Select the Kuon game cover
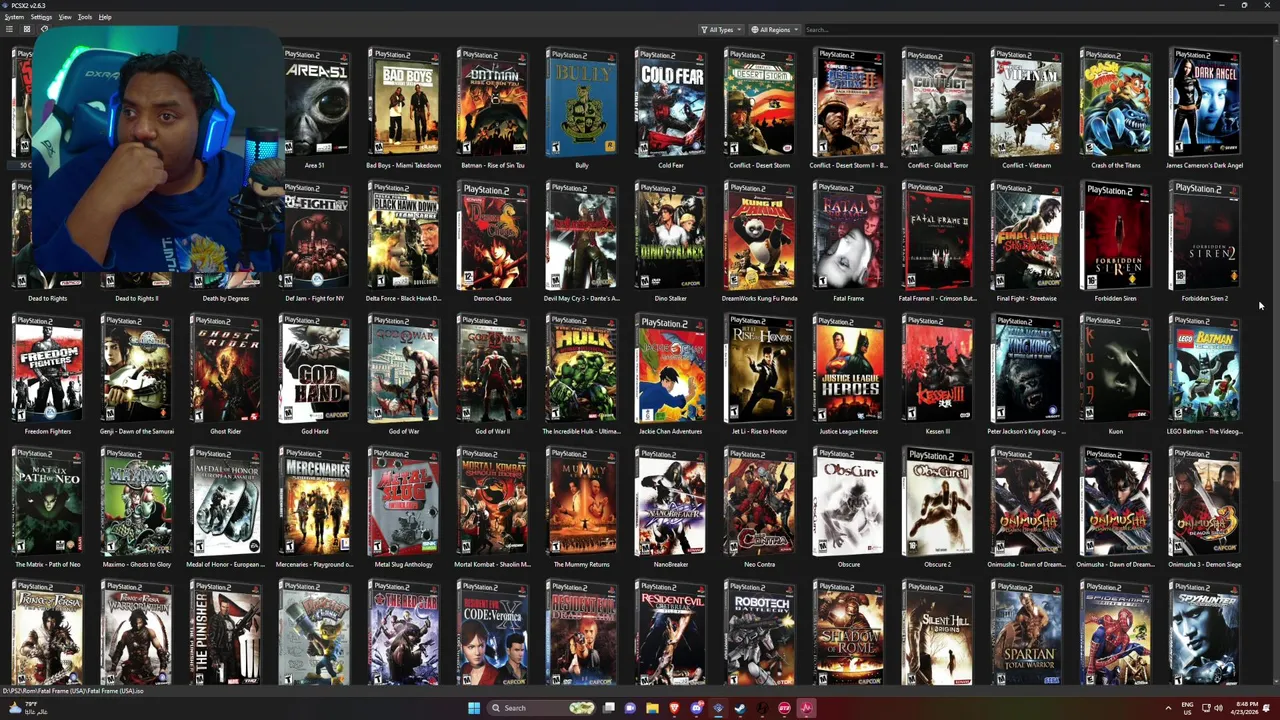This screenshot has height=720, width=1280. click(x=1116, y=369)
